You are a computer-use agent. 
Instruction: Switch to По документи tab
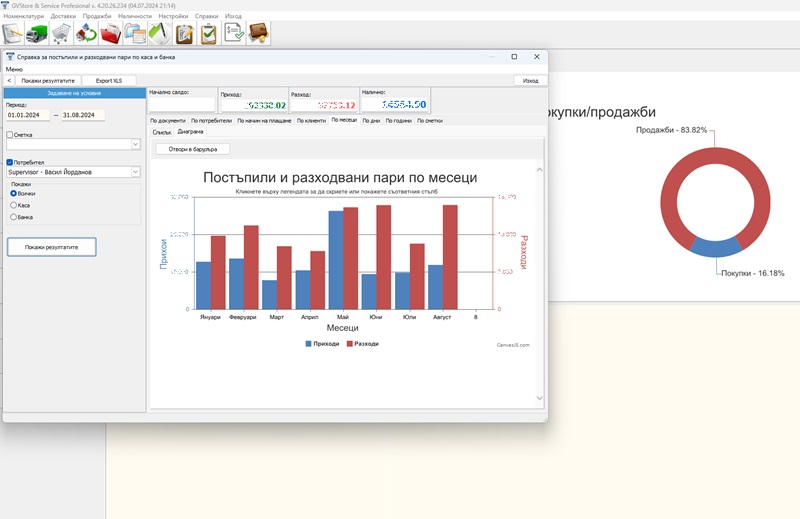coord(168,121)
